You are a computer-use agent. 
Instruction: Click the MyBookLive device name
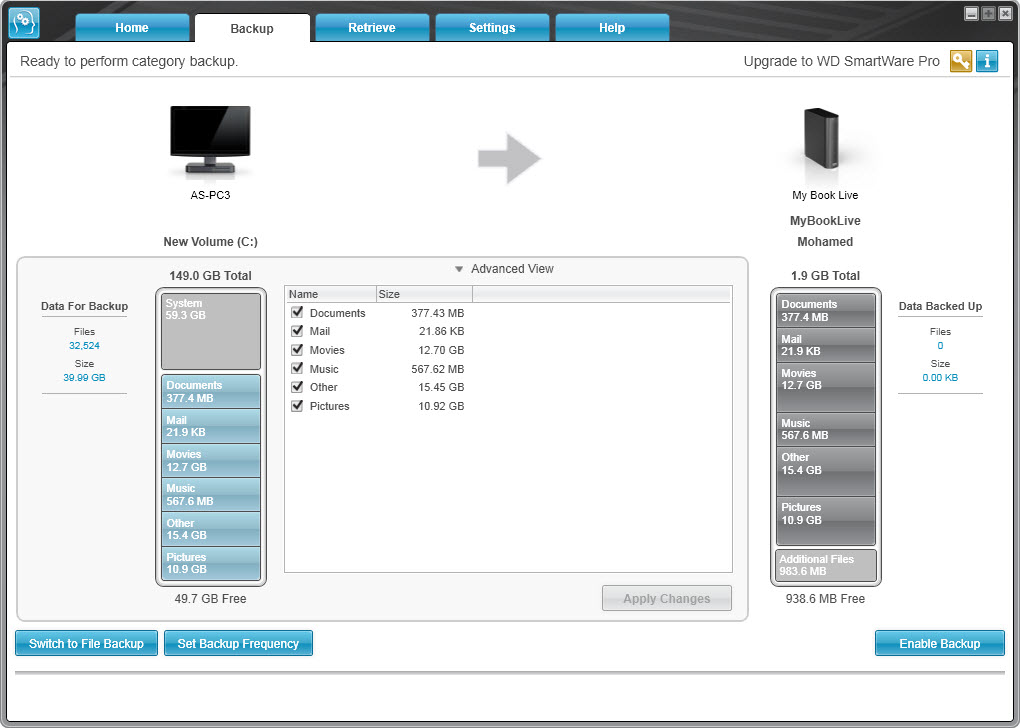(x=825, y=221)
